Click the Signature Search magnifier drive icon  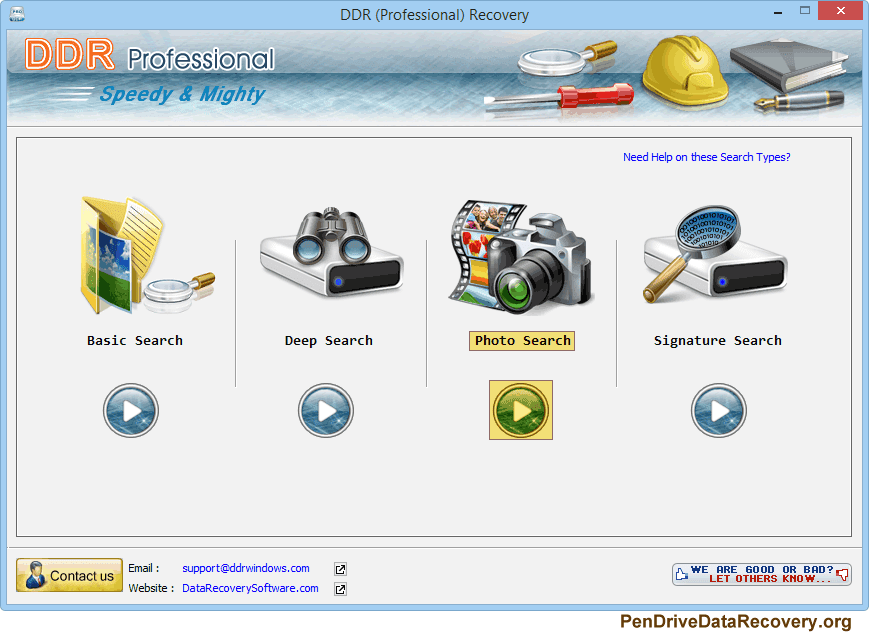[x=715, y=253]
